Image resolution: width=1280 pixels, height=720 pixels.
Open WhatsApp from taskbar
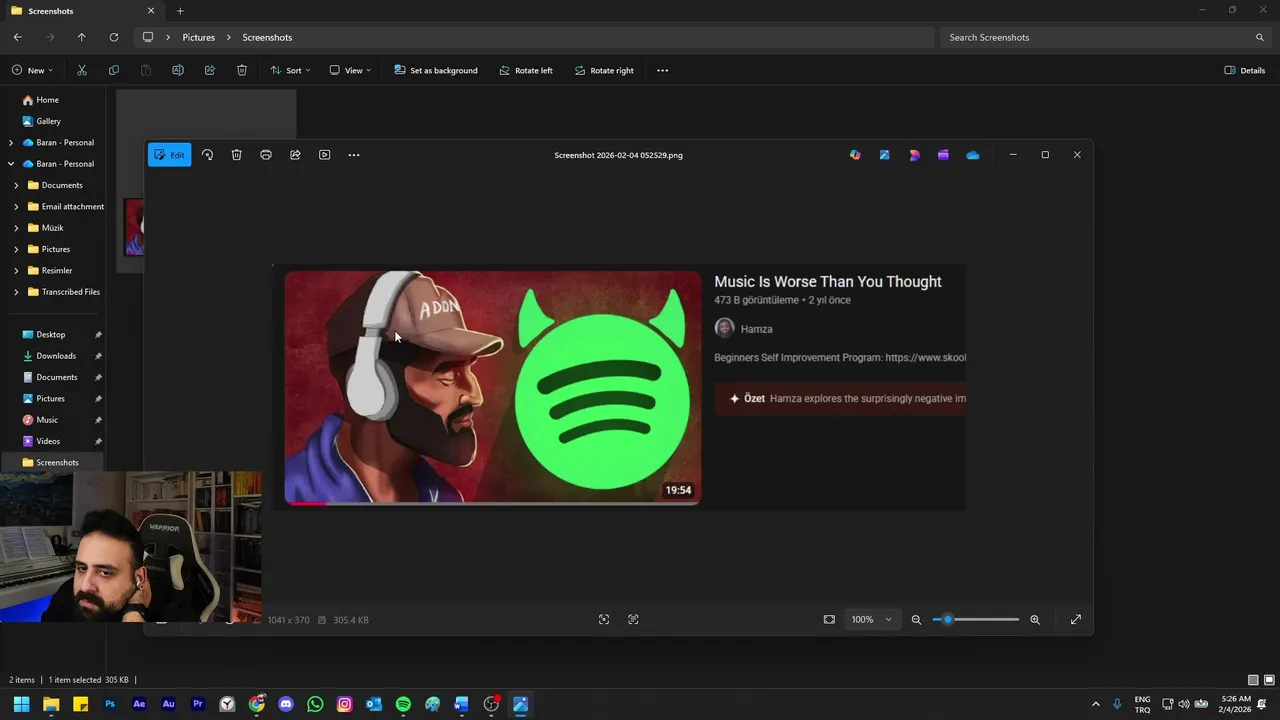[x=315, y=704]
